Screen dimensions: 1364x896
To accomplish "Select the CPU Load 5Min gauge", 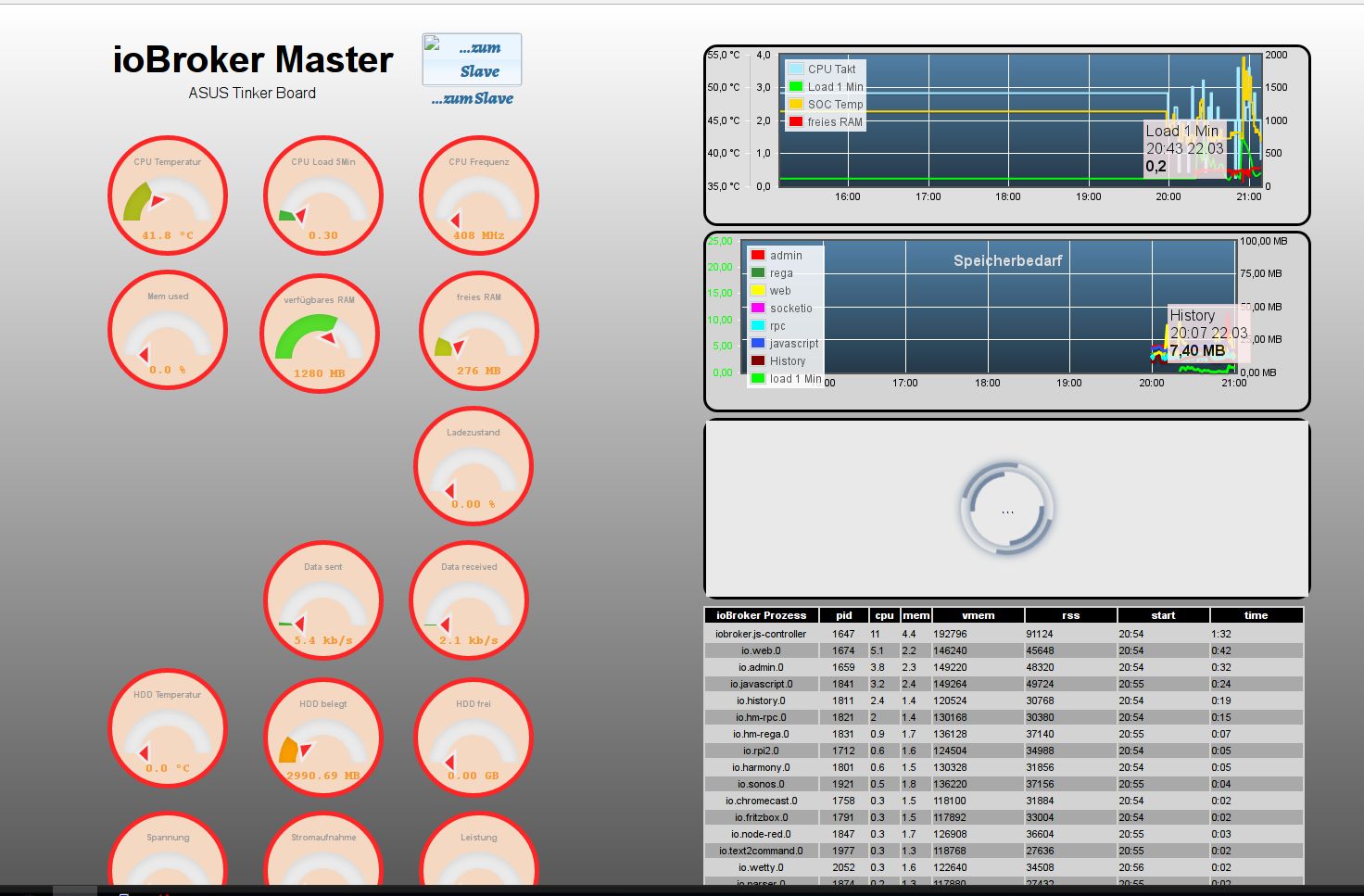I will pyautogui.click(x=323, y=196).
